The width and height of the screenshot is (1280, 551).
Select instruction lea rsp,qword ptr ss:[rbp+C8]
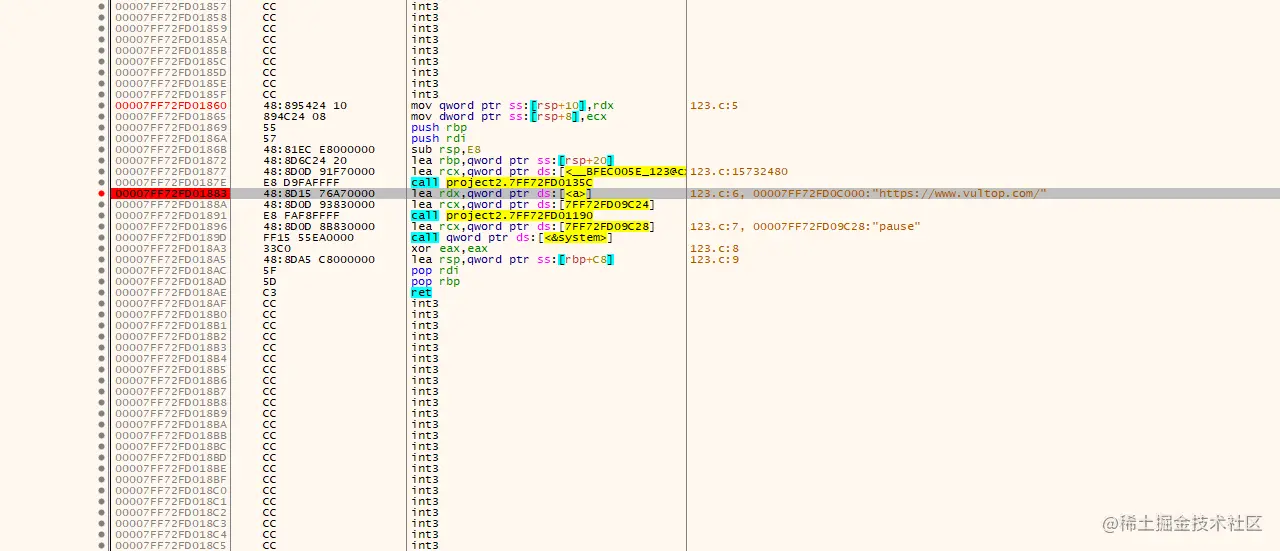point(512,259)
